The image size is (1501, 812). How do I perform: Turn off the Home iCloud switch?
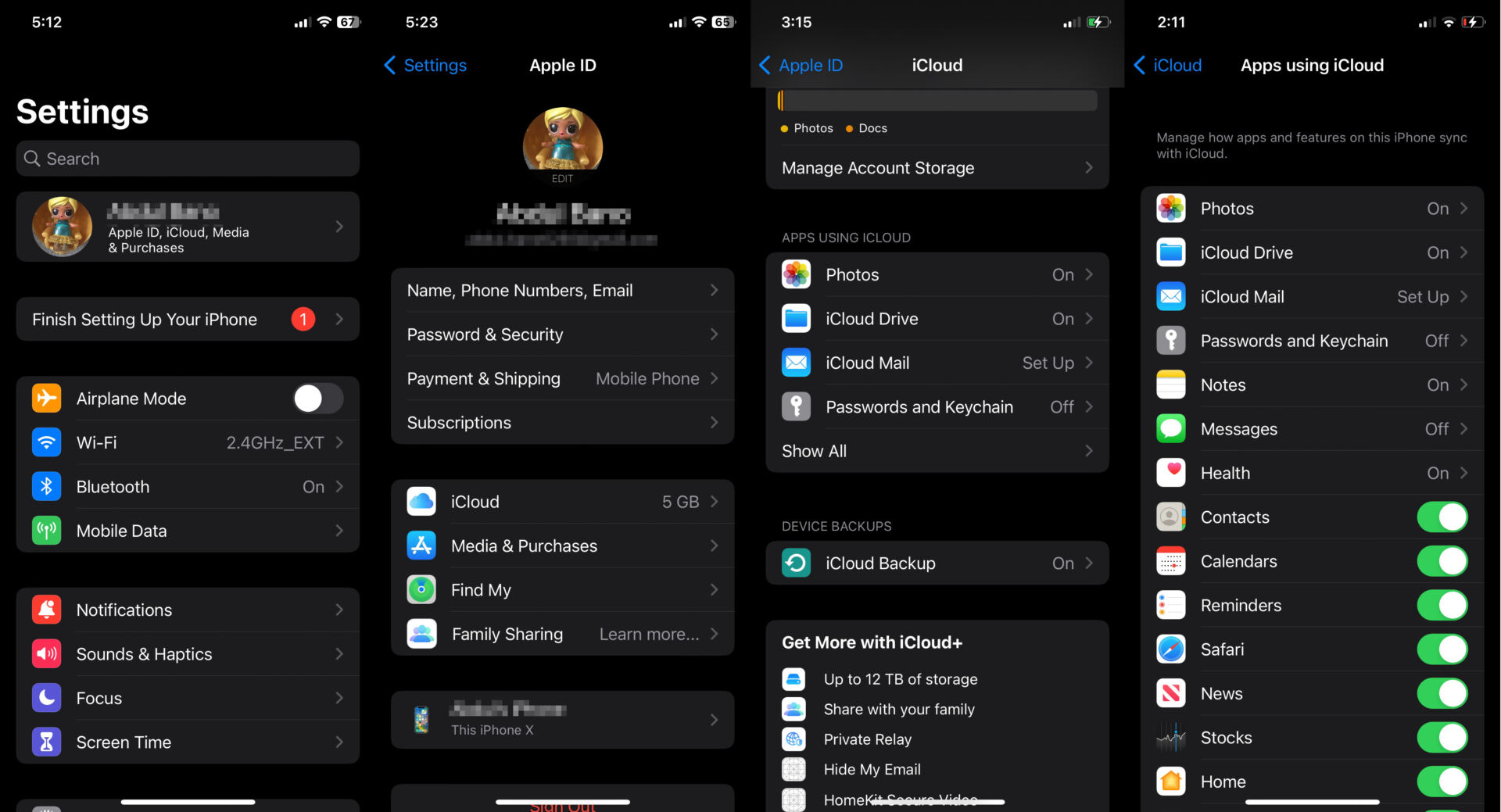(1442, 782)
